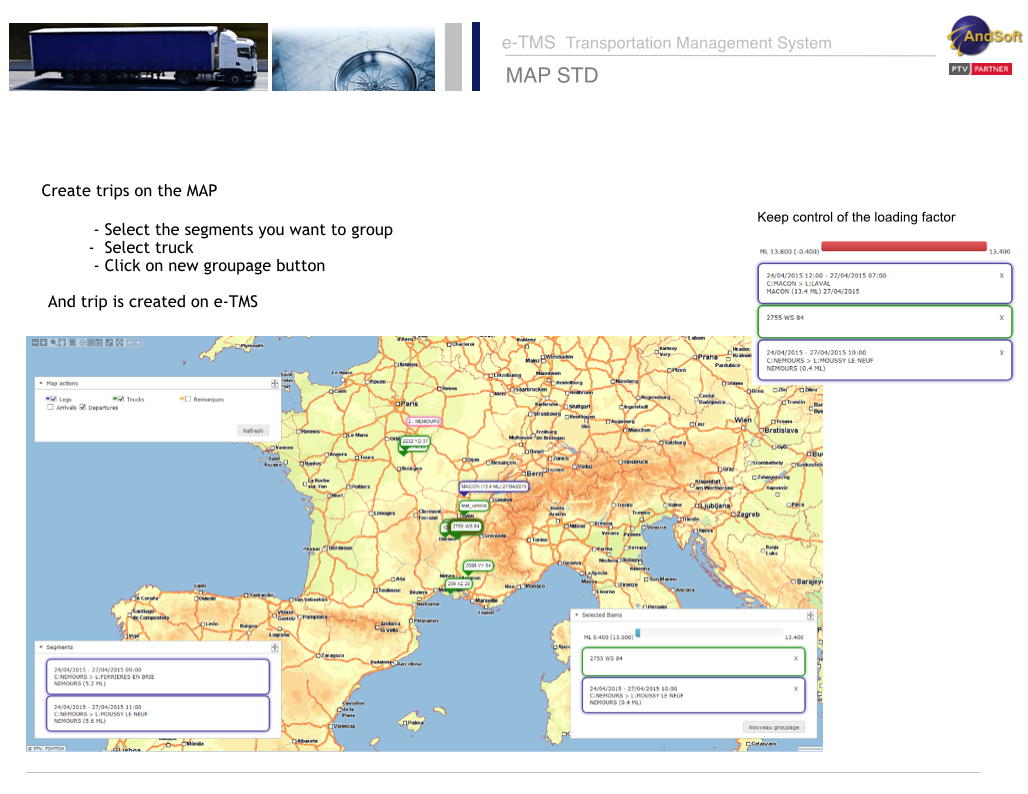
Task: Click the move icon on Map actions panel
Action: click(x=274, y=383)
